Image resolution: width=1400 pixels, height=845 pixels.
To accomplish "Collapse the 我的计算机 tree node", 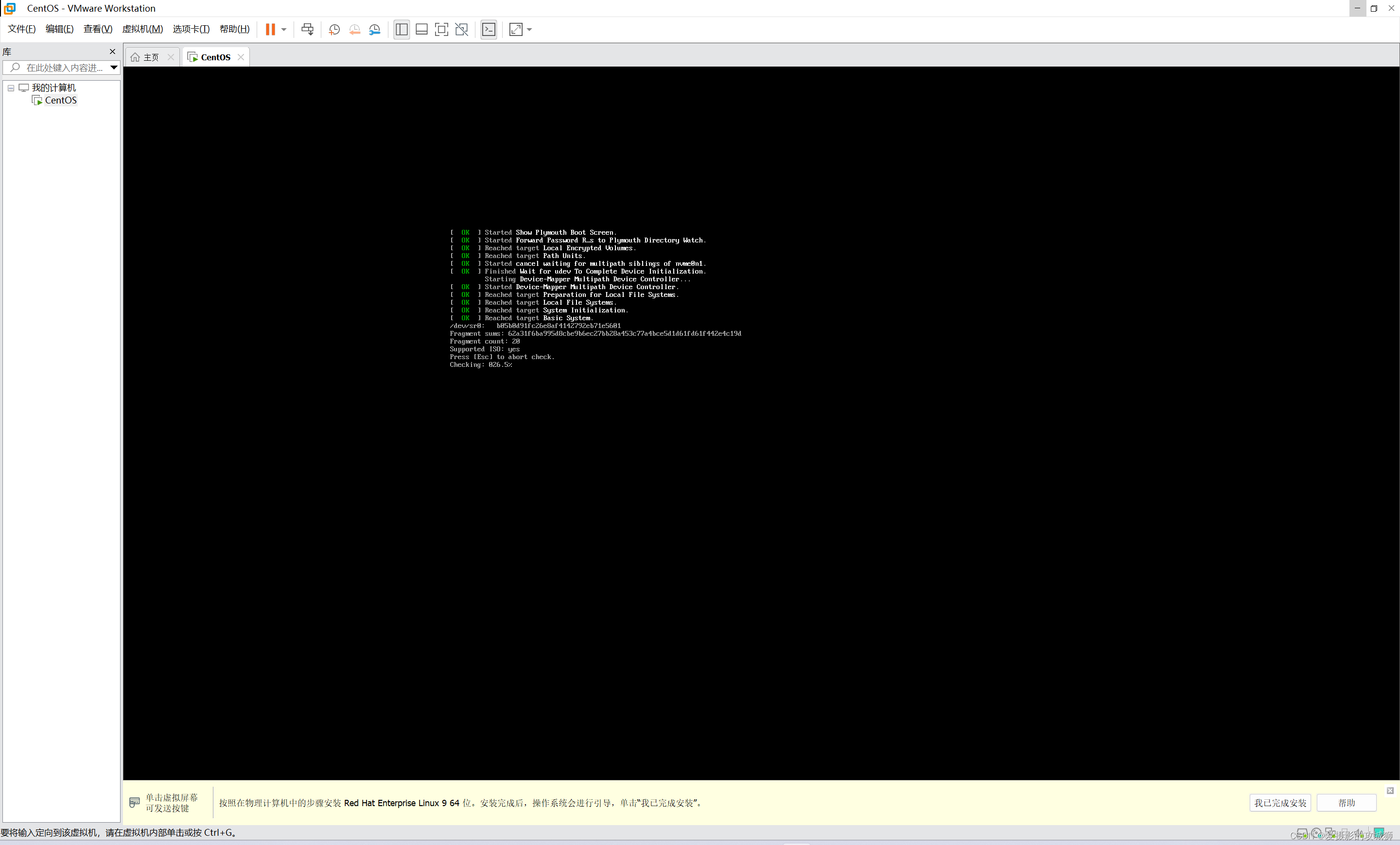I will pos(11,88).
